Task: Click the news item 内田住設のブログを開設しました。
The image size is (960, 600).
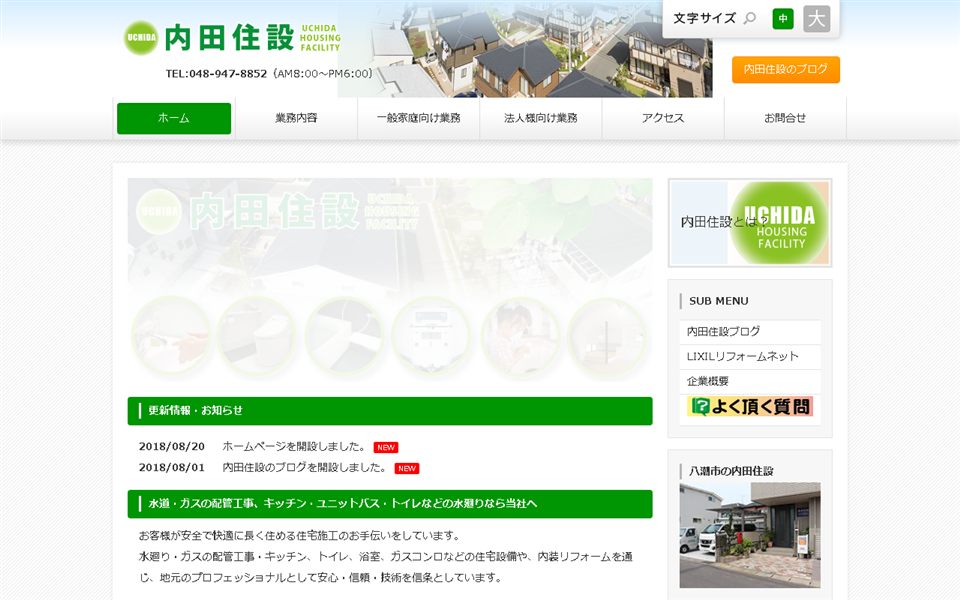Action: [x=304, y=467]
